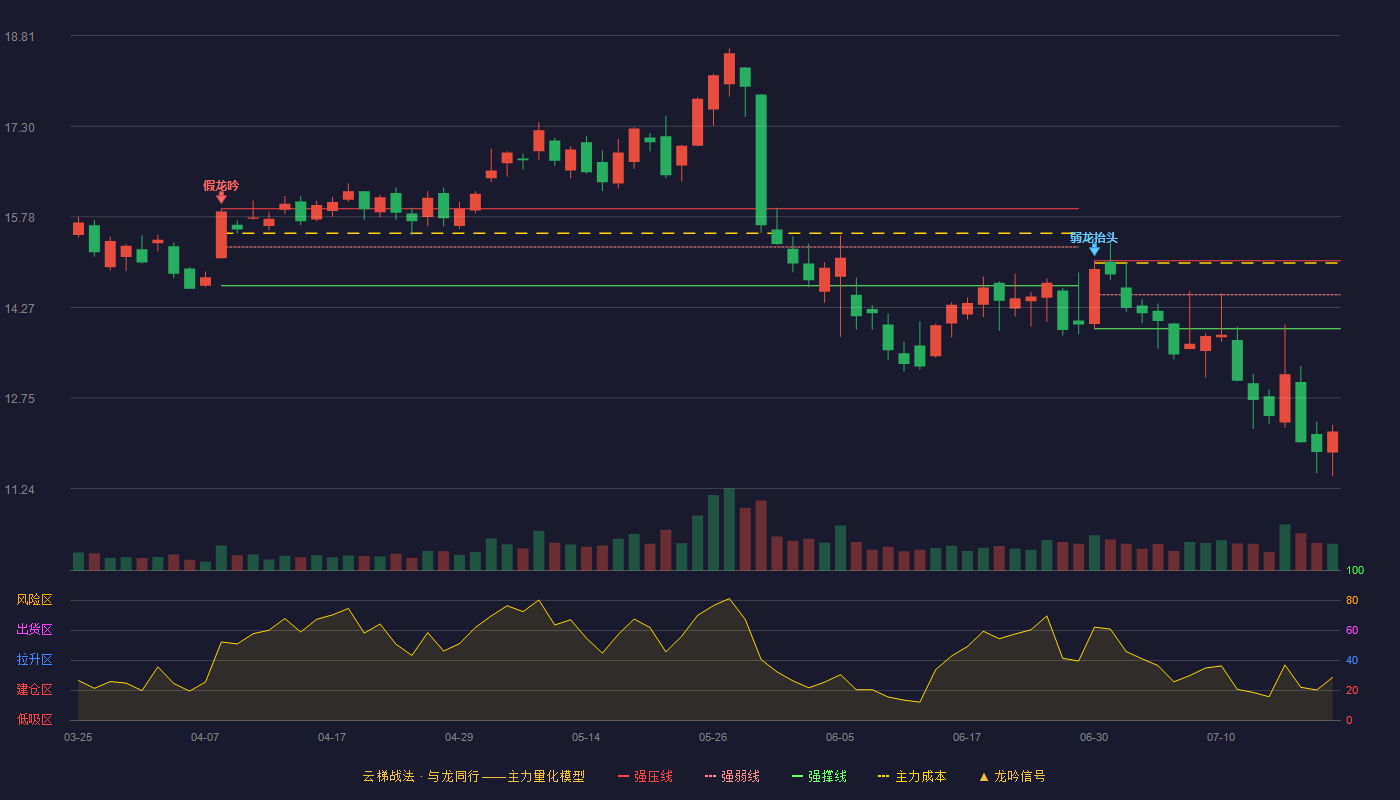Select the 低吸区 zone label

tap(34, 719)
